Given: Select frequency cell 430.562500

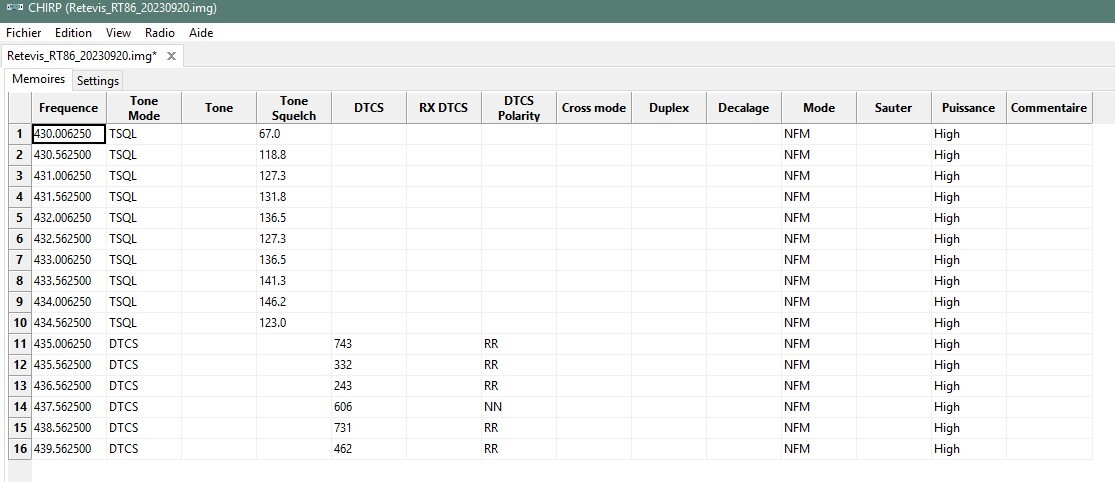Looking at the screenshot, I should tap(69, 155).
